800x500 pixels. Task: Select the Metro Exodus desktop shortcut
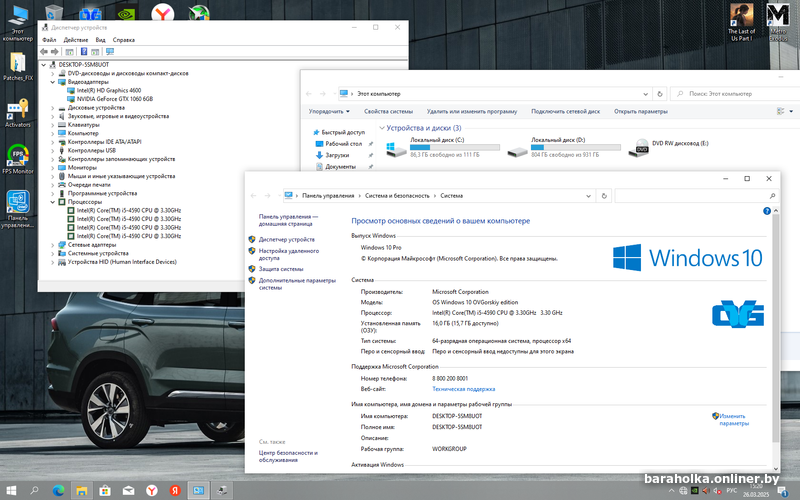click(x=778, y=23)
